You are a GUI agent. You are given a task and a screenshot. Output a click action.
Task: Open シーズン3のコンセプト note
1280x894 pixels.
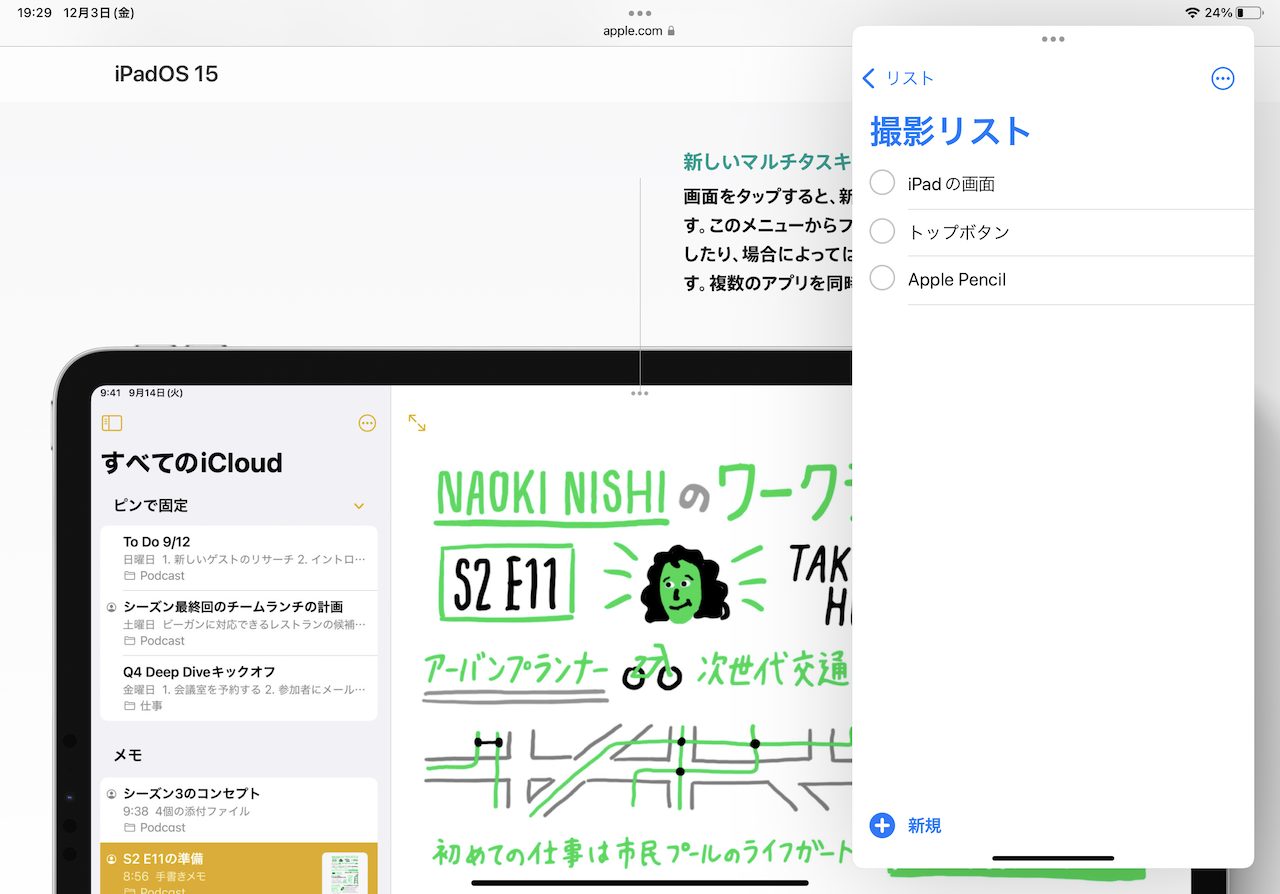coord(239,810)
